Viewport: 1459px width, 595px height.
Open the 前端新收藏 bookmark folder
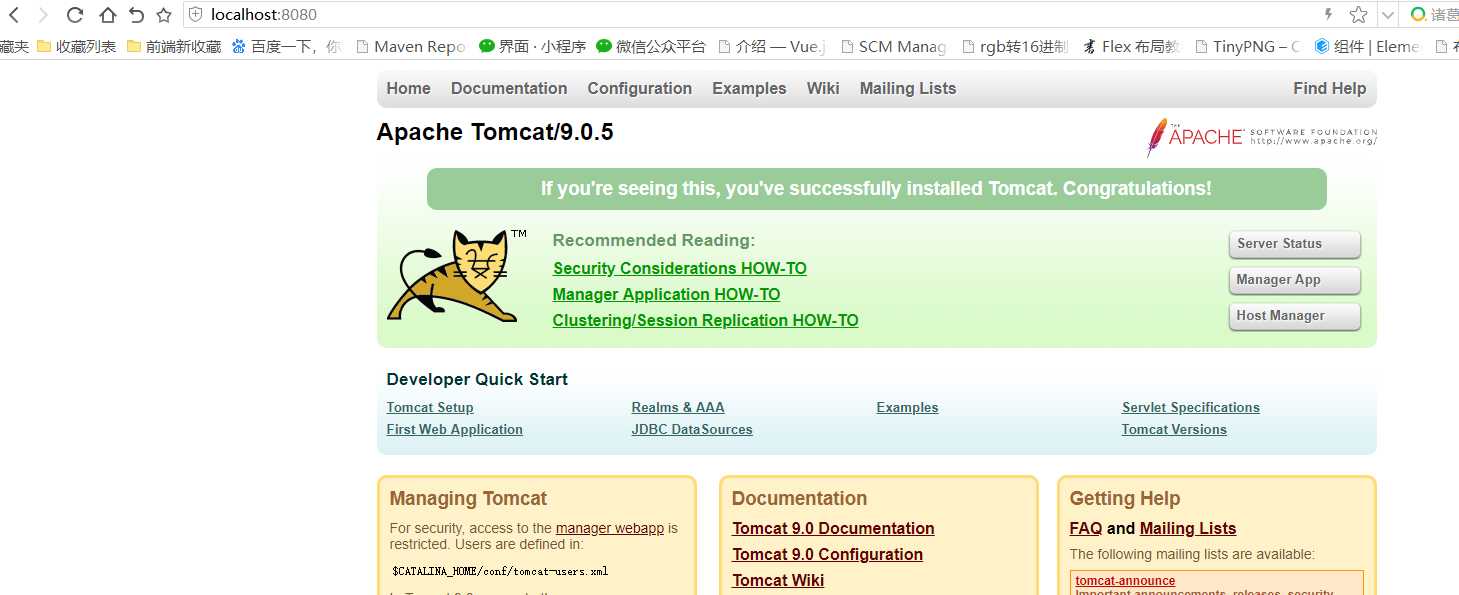click(174, 46)
